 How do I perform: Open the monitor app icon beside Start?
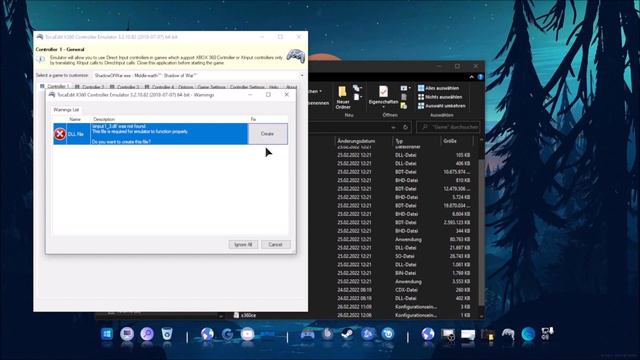(x=127, y=334)
